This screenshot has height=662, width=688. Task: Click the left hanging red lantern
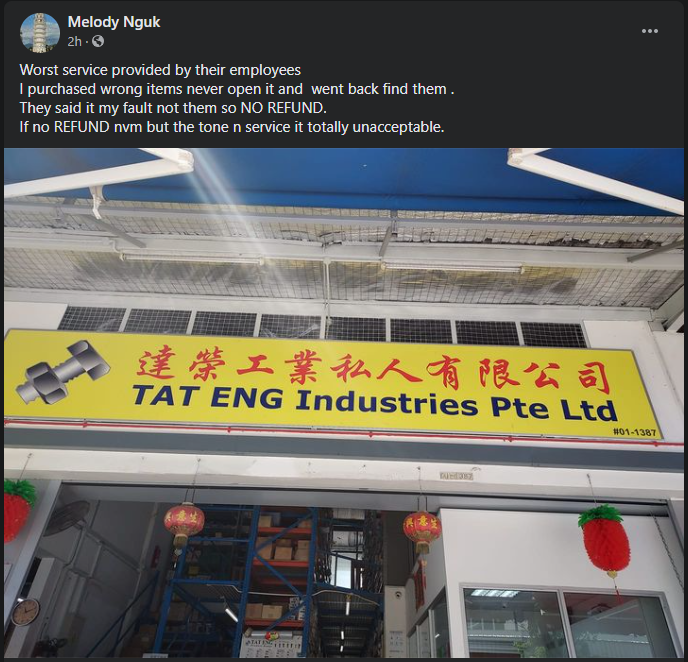pos(184,523)
